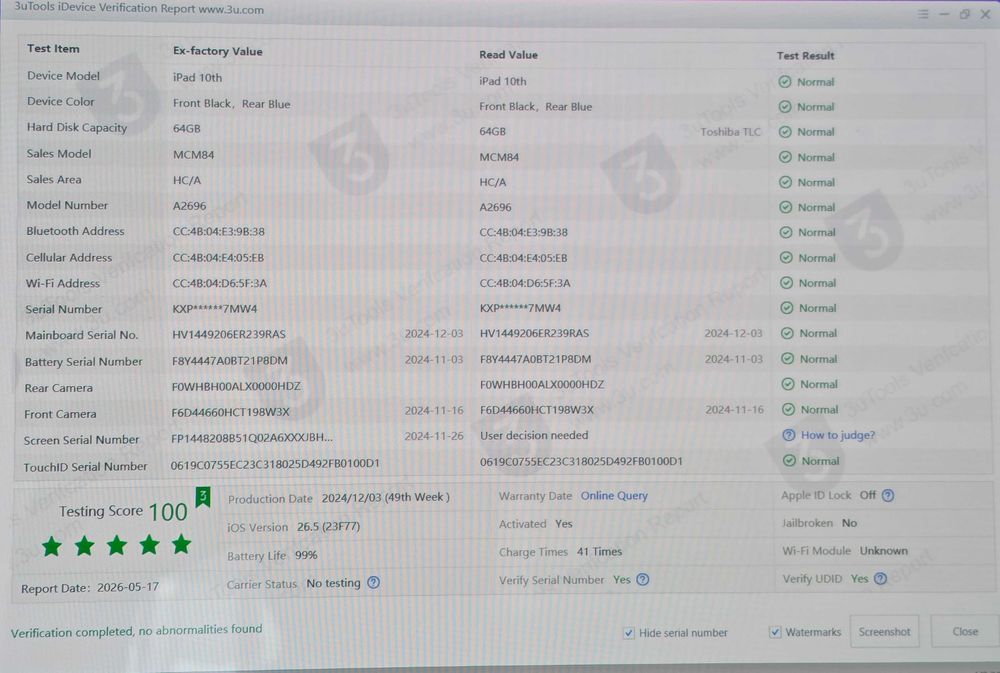Click Normal check icon for Sales Area
Screen dimensions: 1000x673
(x=786, y=182)
